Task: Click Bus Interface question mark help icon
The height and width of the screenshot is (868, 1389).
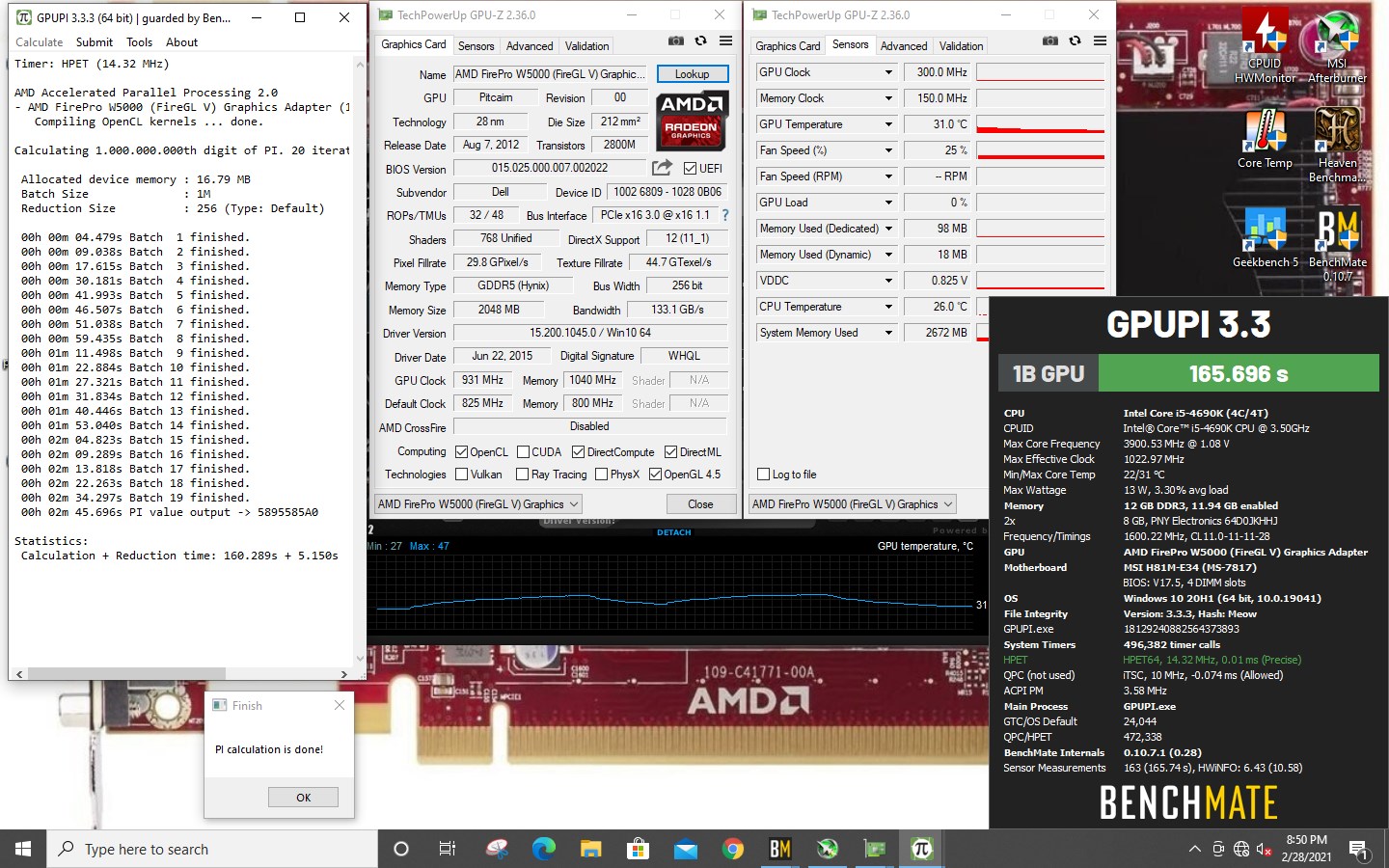Action: click(725, 215)
